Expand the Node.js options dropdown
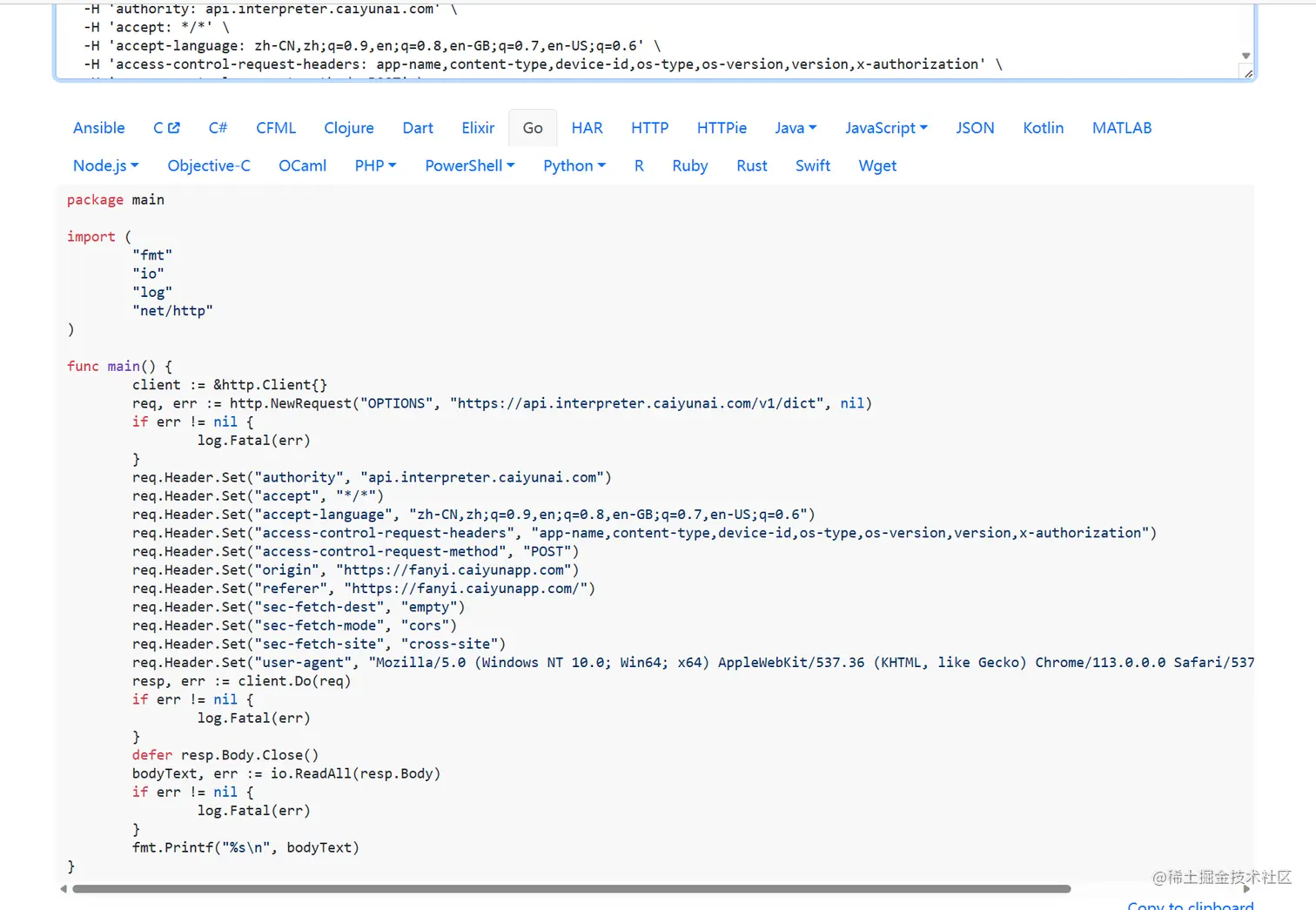Viewport: 1316px width, 910px height. (106, 165)
